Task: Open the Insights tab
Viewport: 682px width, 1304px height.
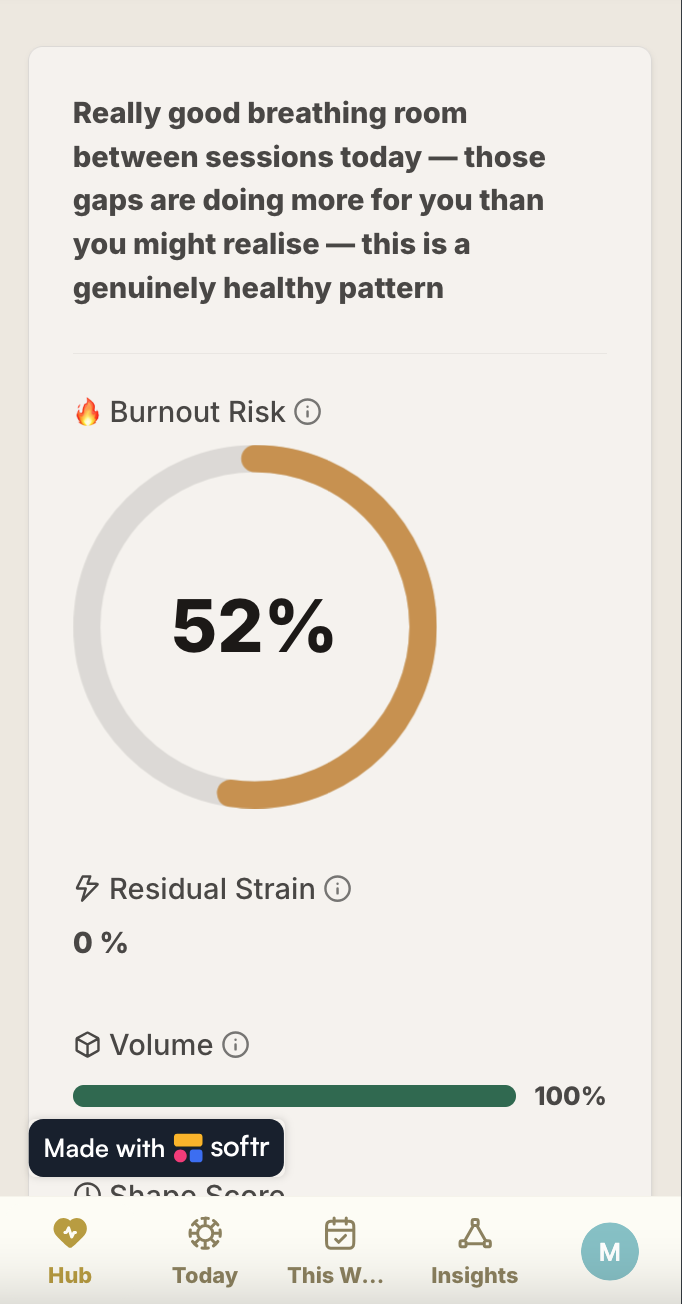Action: pos(475,1250)
